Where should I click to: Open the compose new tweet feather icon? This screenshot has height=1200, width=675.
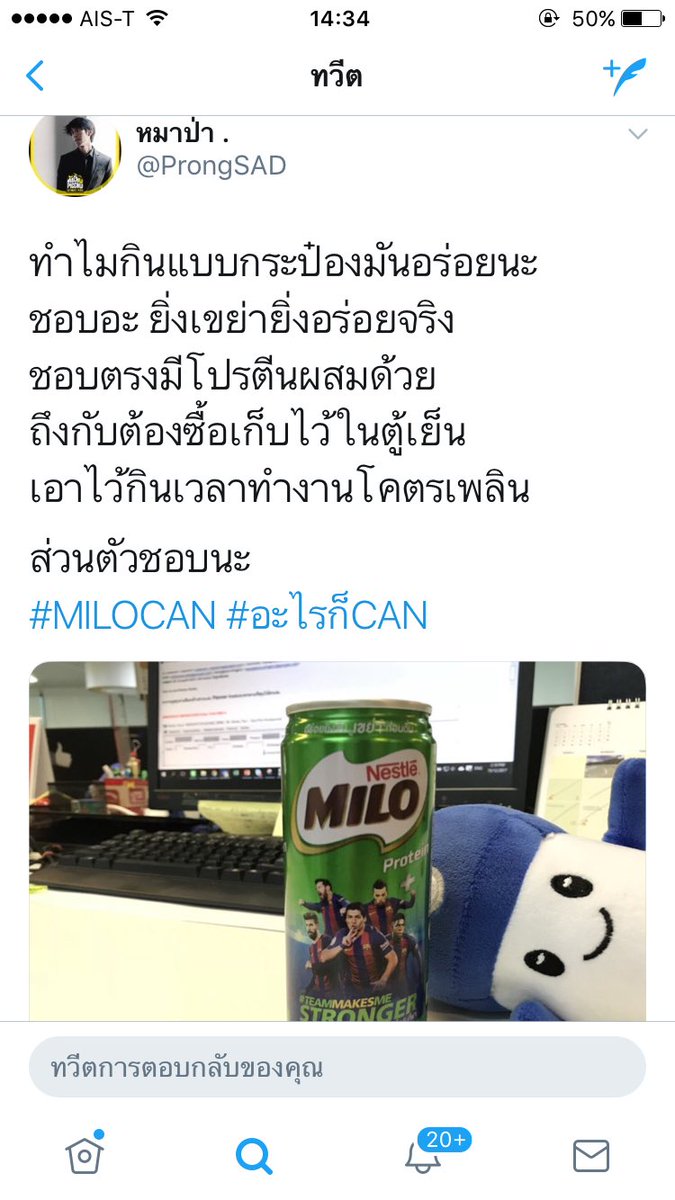(624, 76)
